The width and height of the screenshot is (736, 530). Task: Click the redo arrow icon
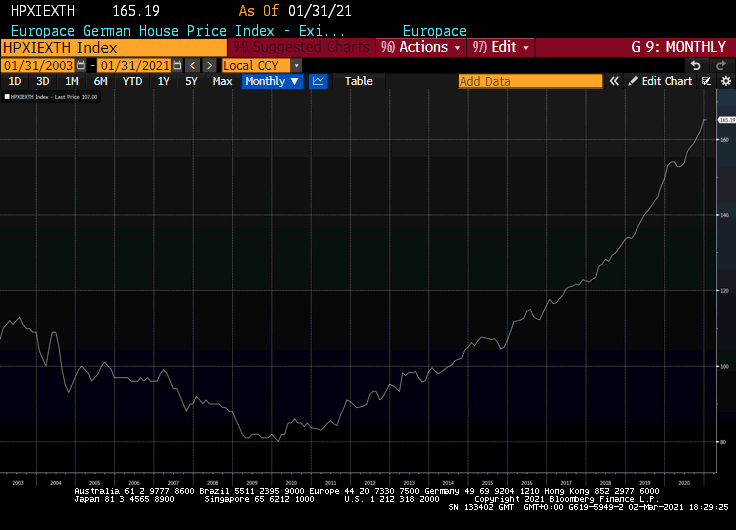click(x=720, y=65)
